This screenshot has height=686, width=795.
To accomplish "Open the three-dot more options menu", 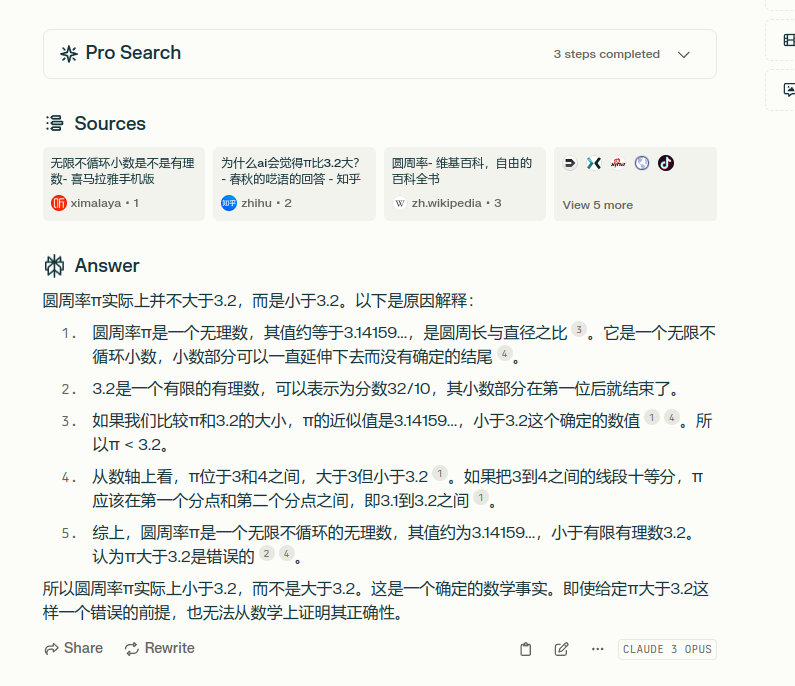I will (597, 649).
